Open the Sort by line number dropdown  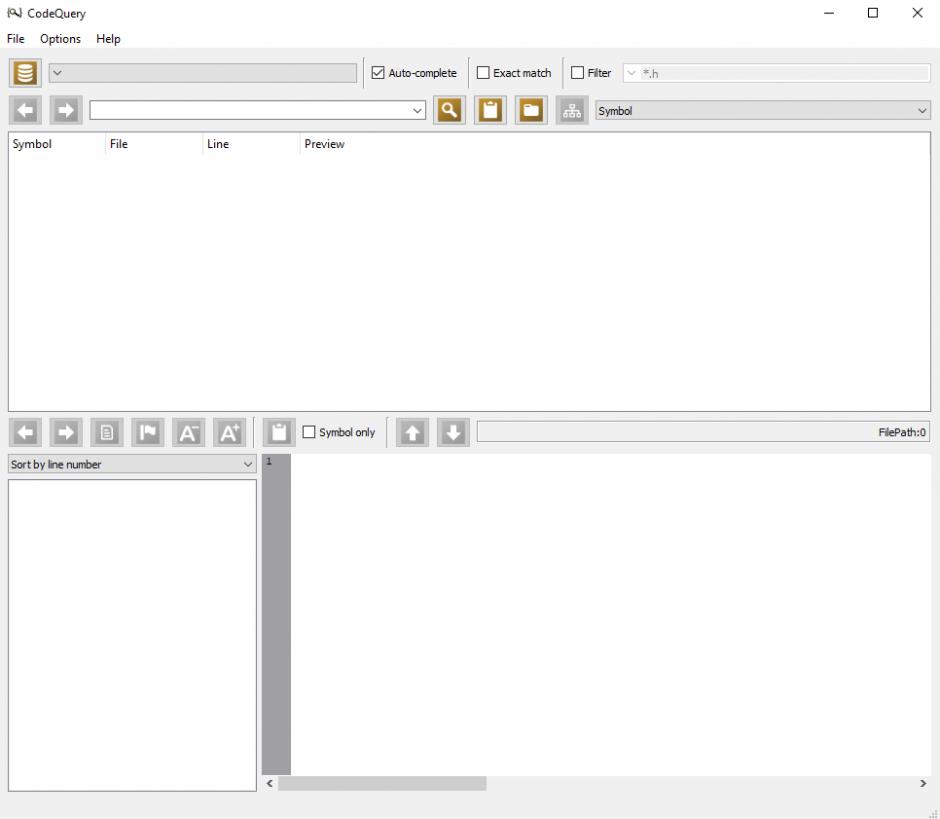132,464
